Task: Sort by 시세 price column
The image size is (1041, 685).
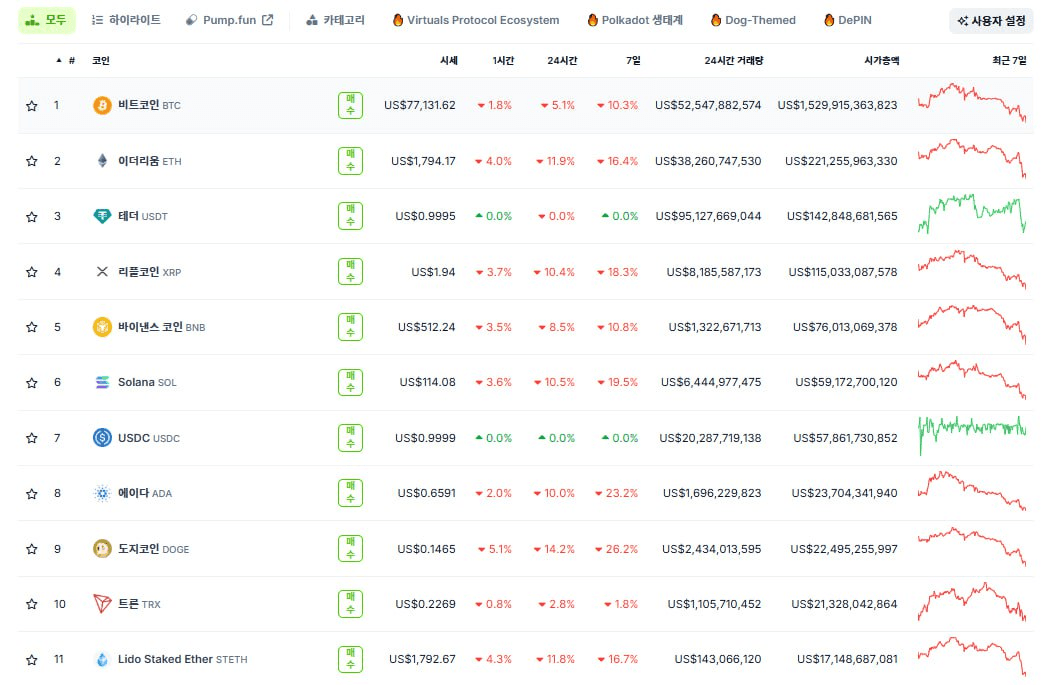Action: tap(449, 60)
